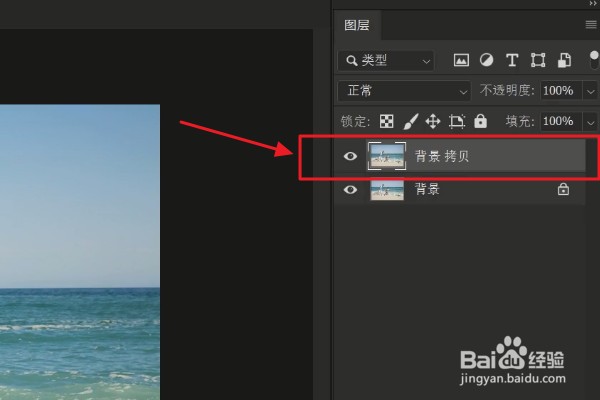Open the 类型 filter type dropdown
Screen dimensions: 600x400
point(386,60)
